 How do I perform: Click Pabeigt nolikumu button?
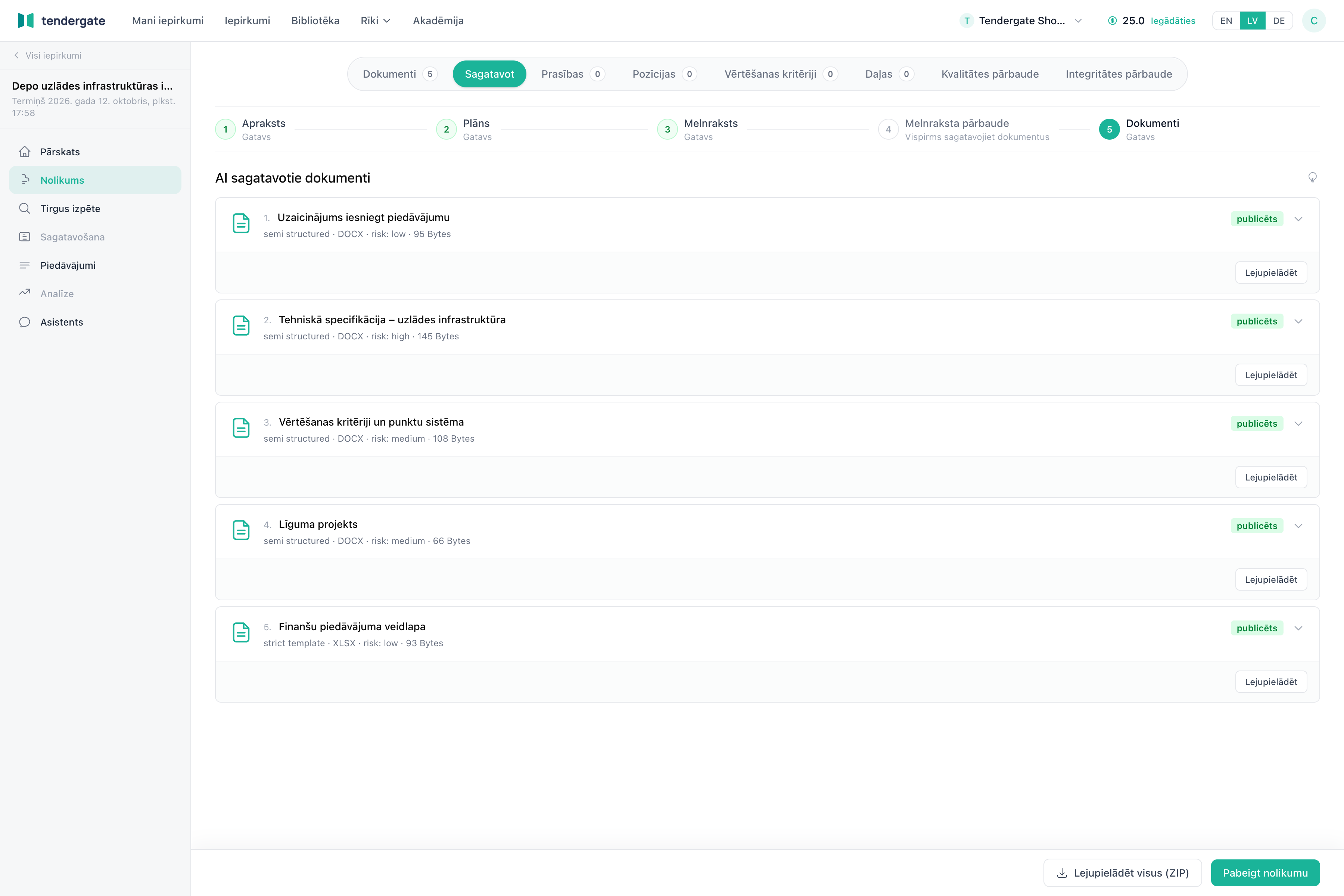(1265, 872)
